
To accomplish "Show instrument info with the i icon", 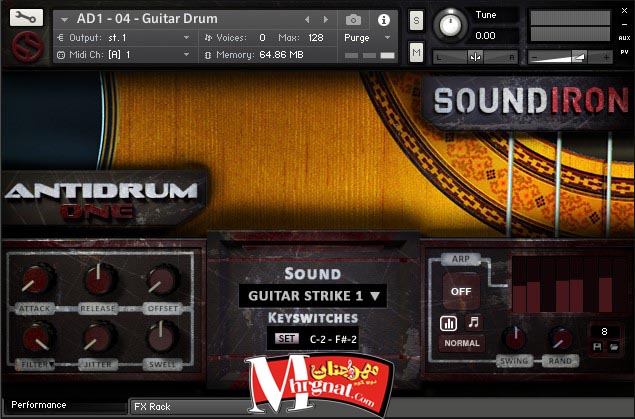I will [x=384, y=19].
